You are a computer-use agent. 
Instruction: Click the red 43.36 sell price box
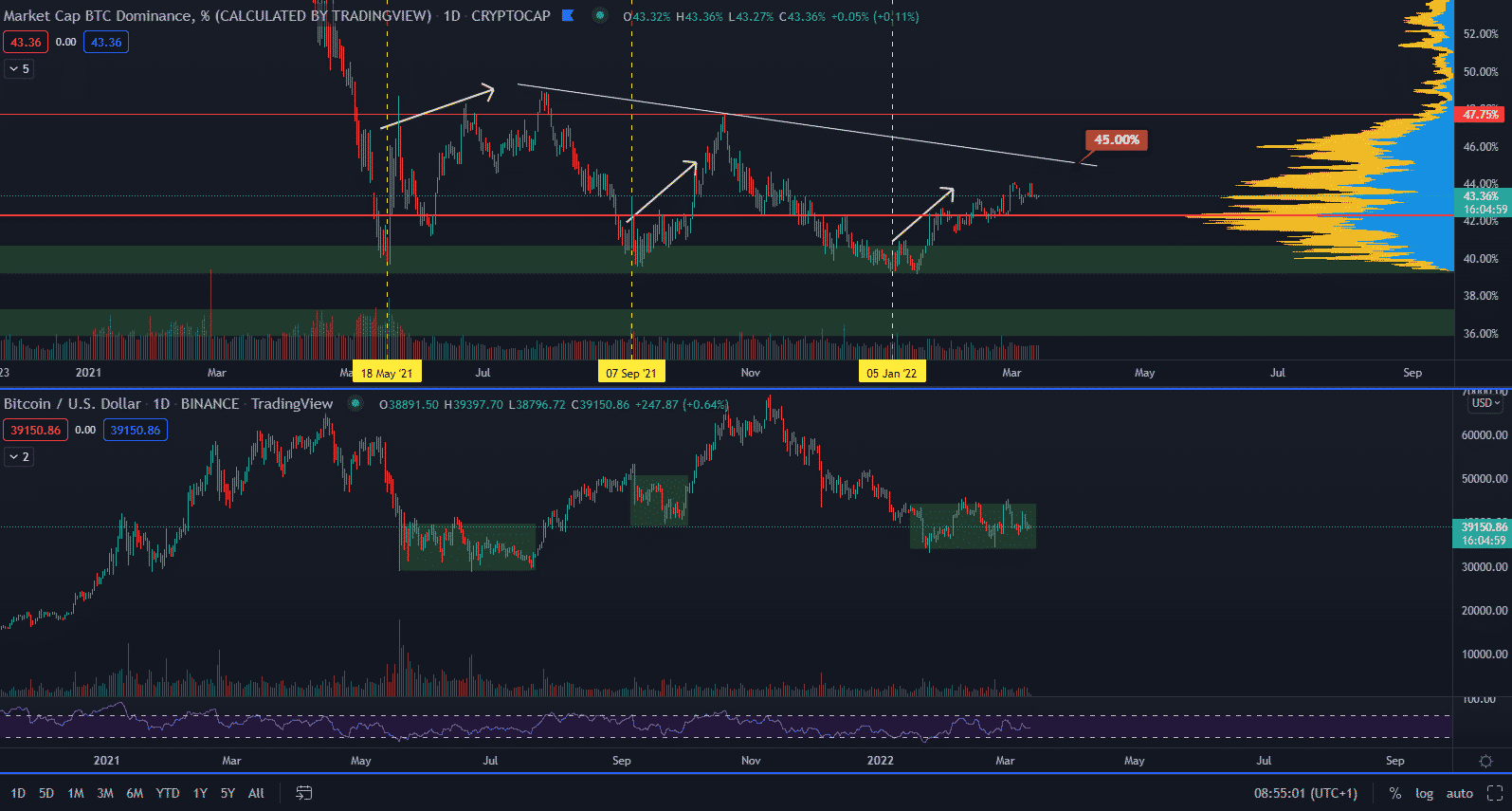pyautogui.click(x=26, y=42)
